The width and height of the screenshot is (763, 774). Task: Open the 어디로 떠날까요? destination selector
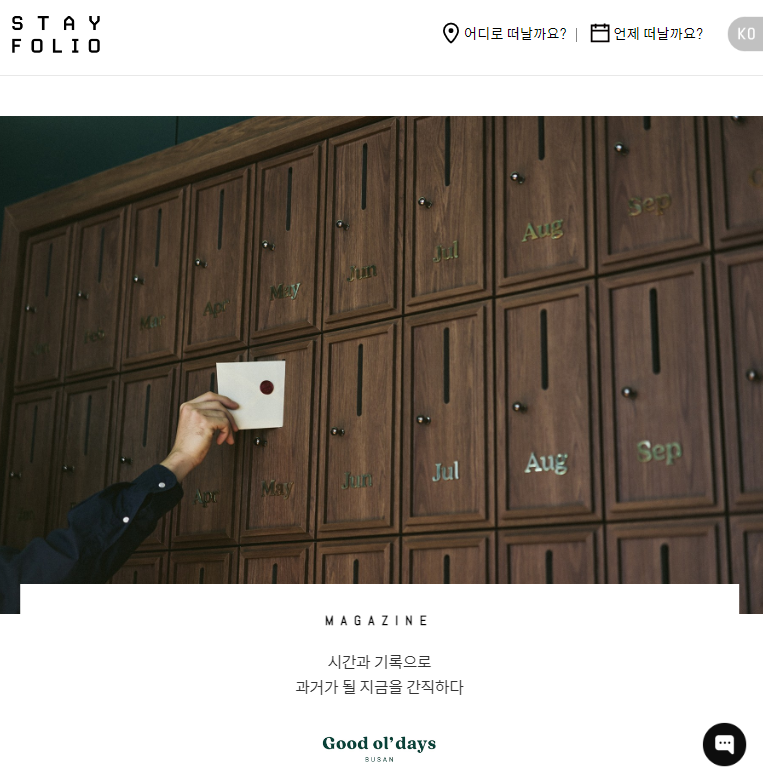coord(515,34)
